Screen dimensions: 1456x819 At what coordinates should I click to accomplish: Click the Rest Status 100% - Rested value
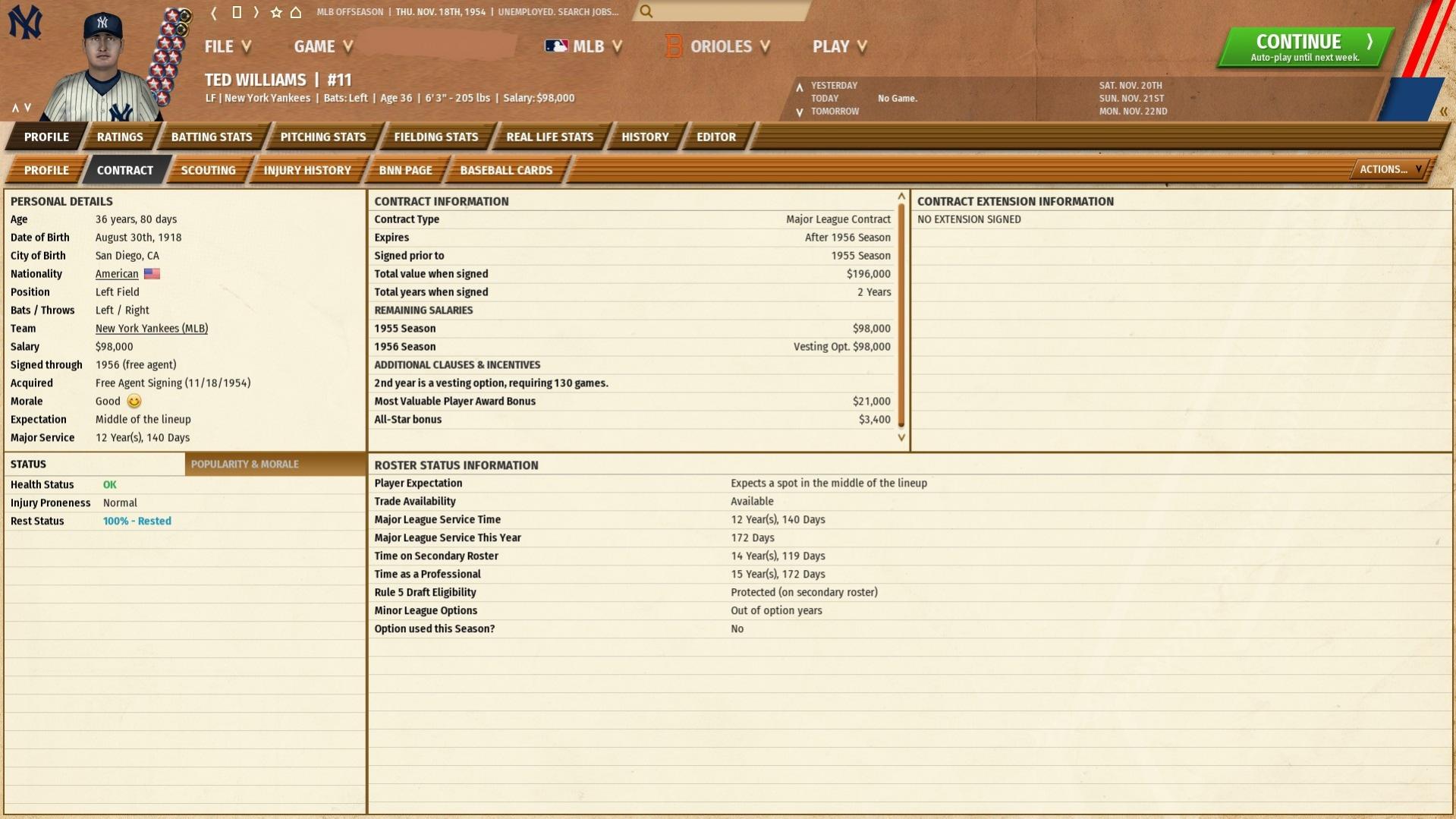137,521
